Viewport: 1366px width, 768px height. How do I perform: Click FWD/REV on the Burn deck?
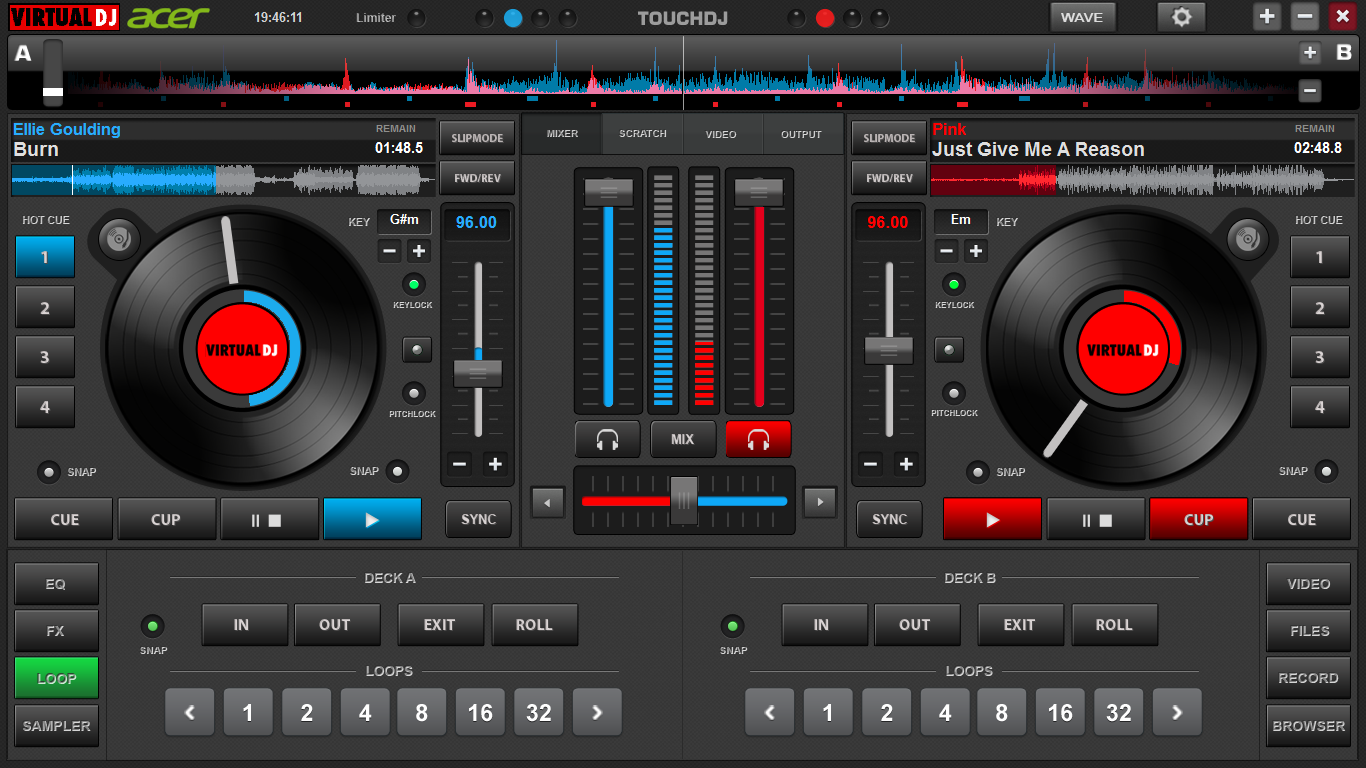[478, 178]
